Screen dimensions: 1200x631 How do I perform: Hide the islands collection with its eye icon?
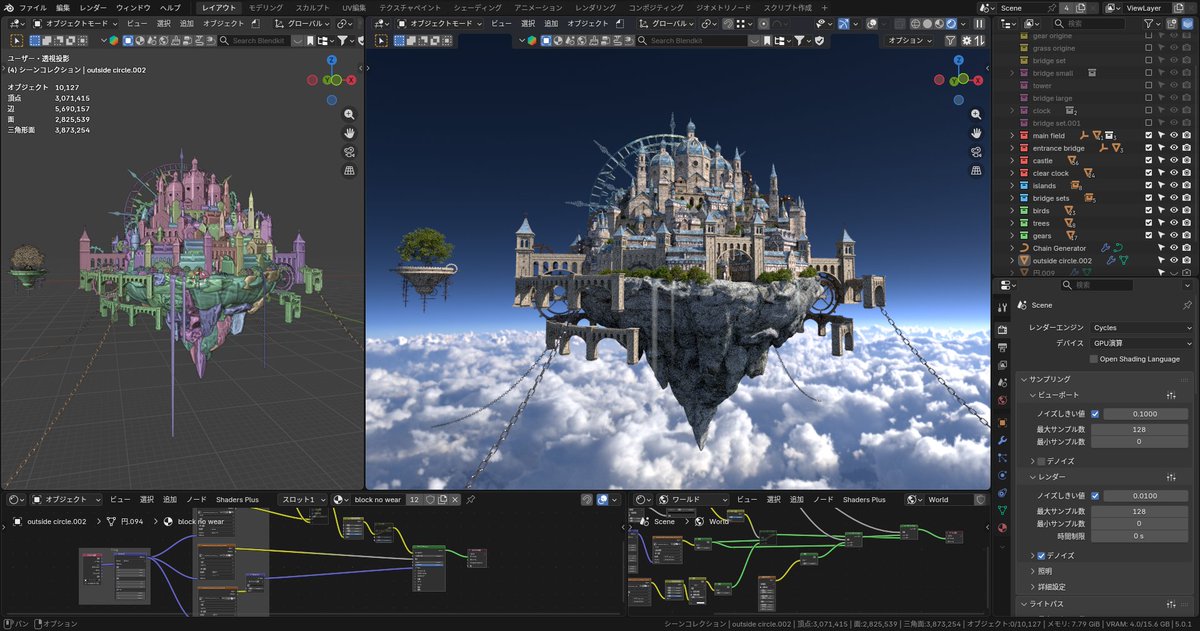pos(1174,186)
